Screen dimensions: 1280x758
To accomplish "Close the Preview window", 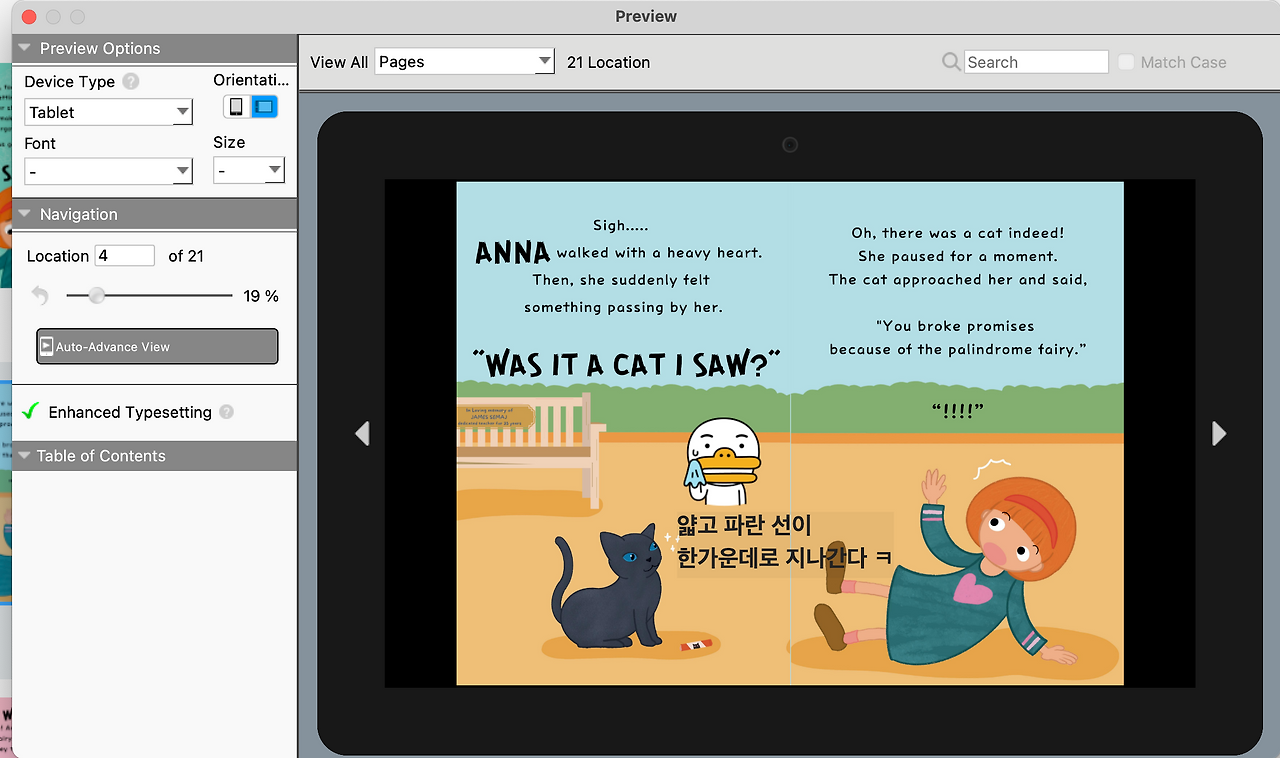I will point(28,17).
